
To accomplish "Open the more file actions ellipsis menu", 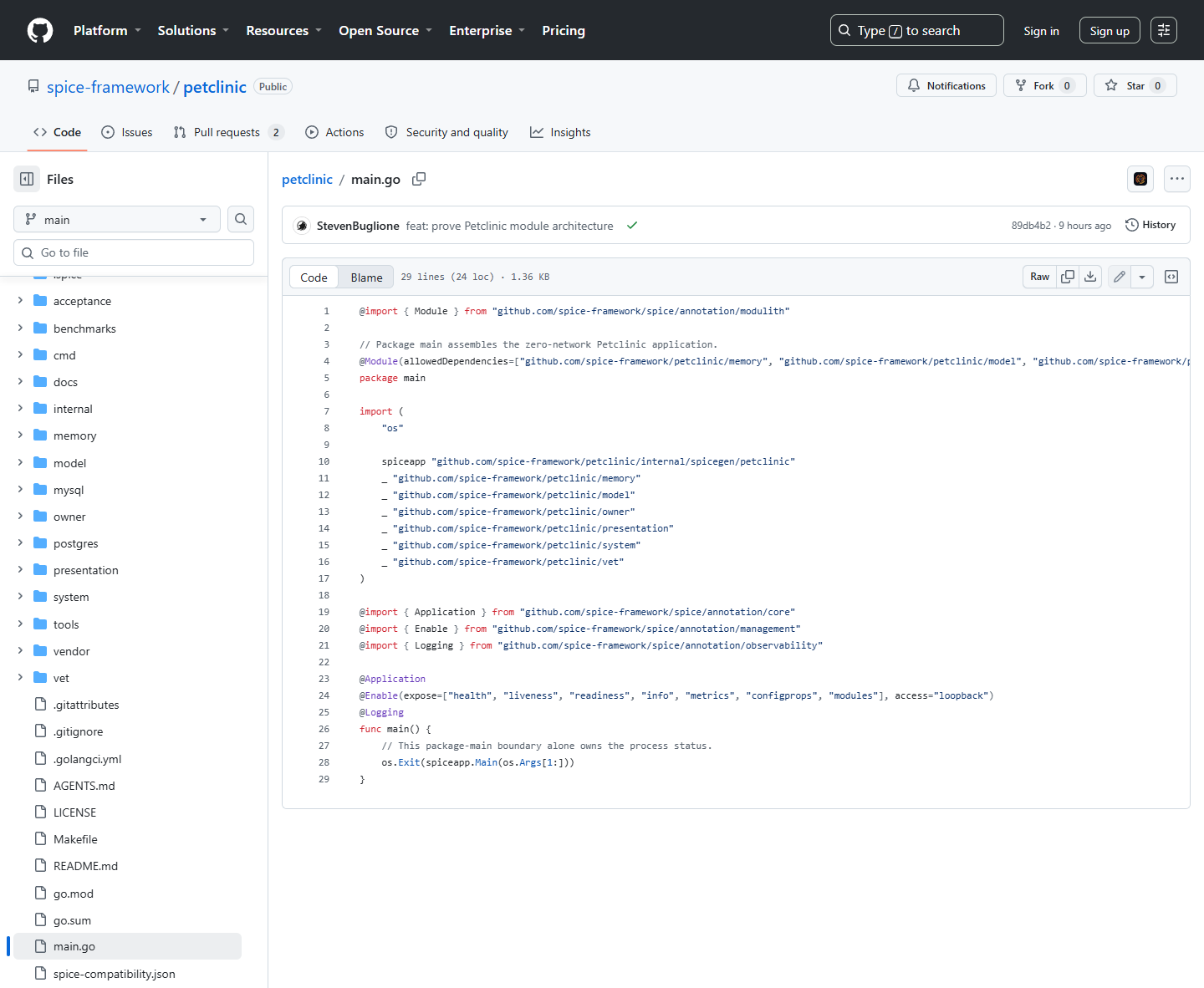I will 1177,178.
